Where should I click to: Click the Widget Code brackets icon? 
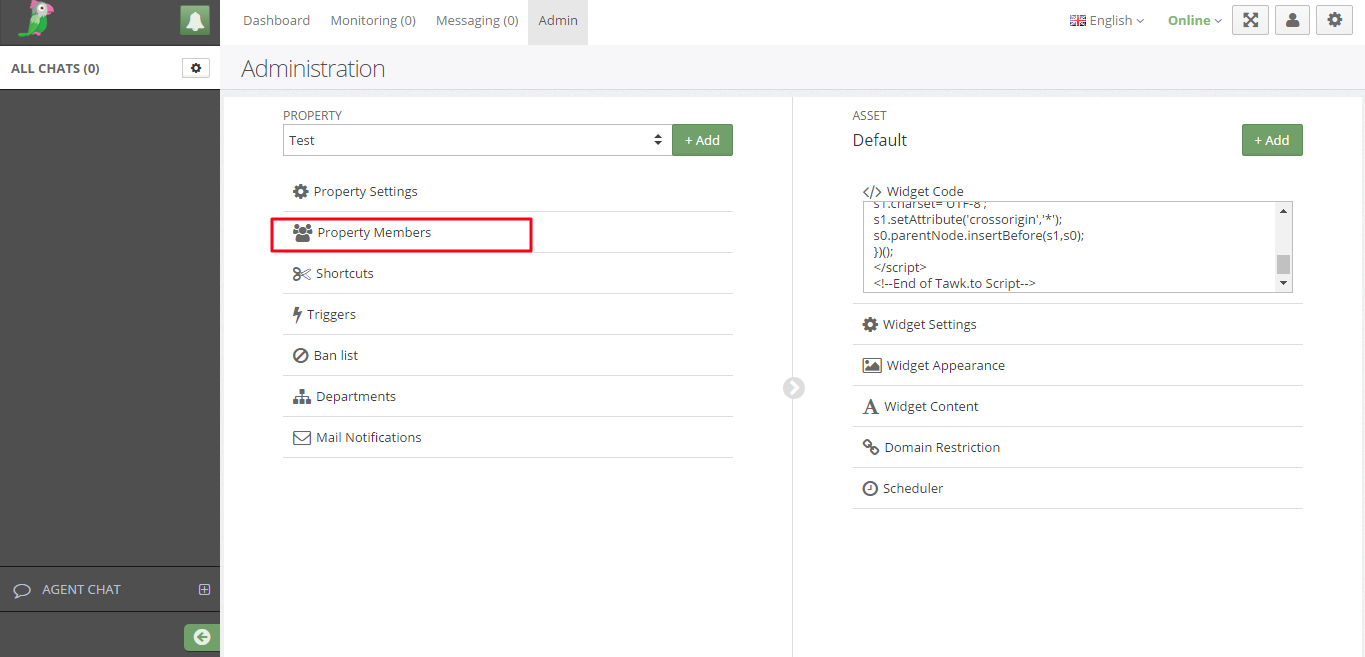coord(872,191)
